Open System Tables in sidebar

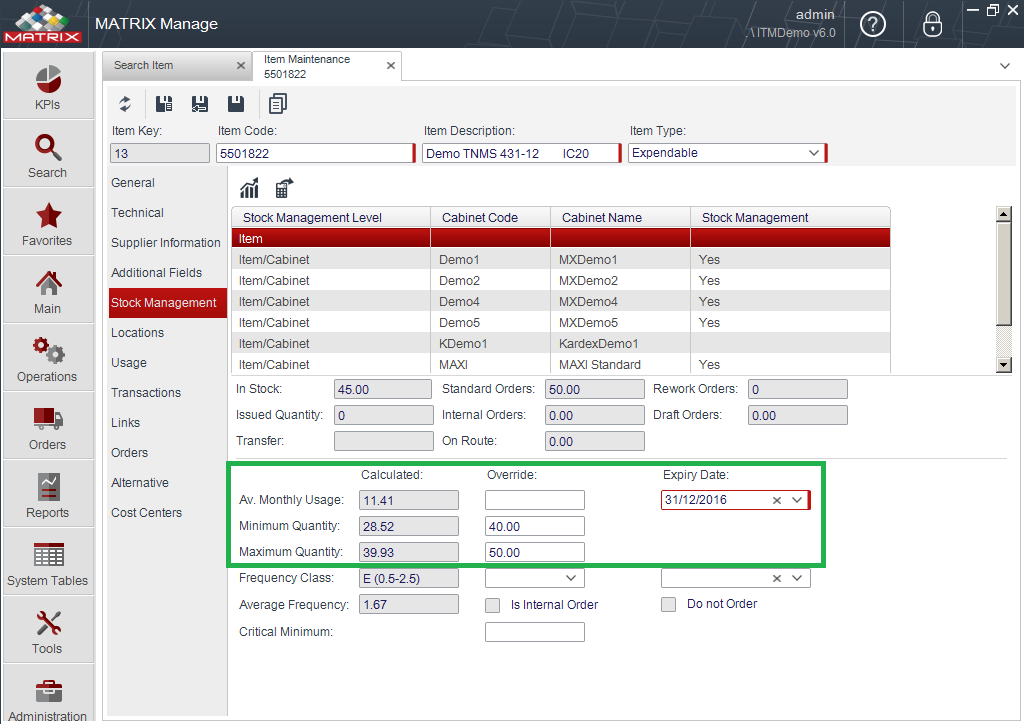click(48, 562)
